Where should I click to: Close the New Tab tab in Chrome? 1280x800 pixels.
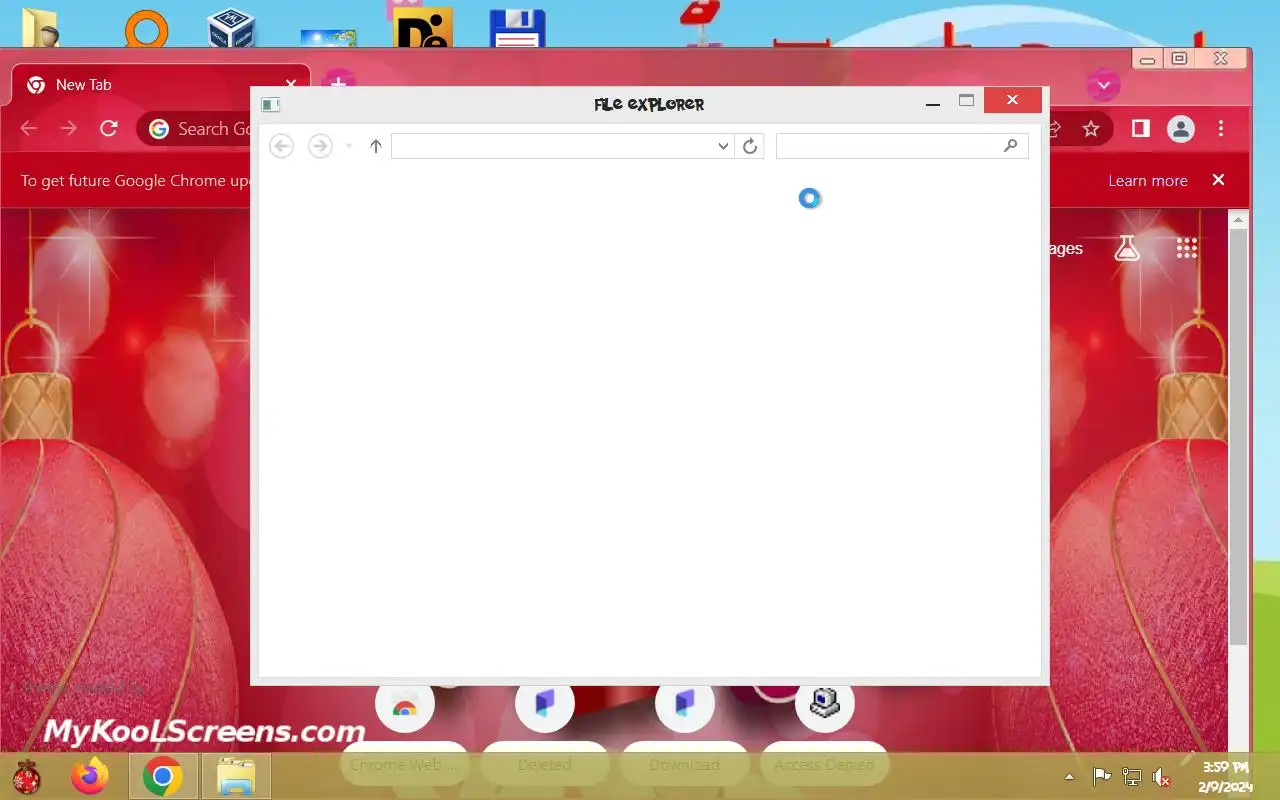click(291, 85)
